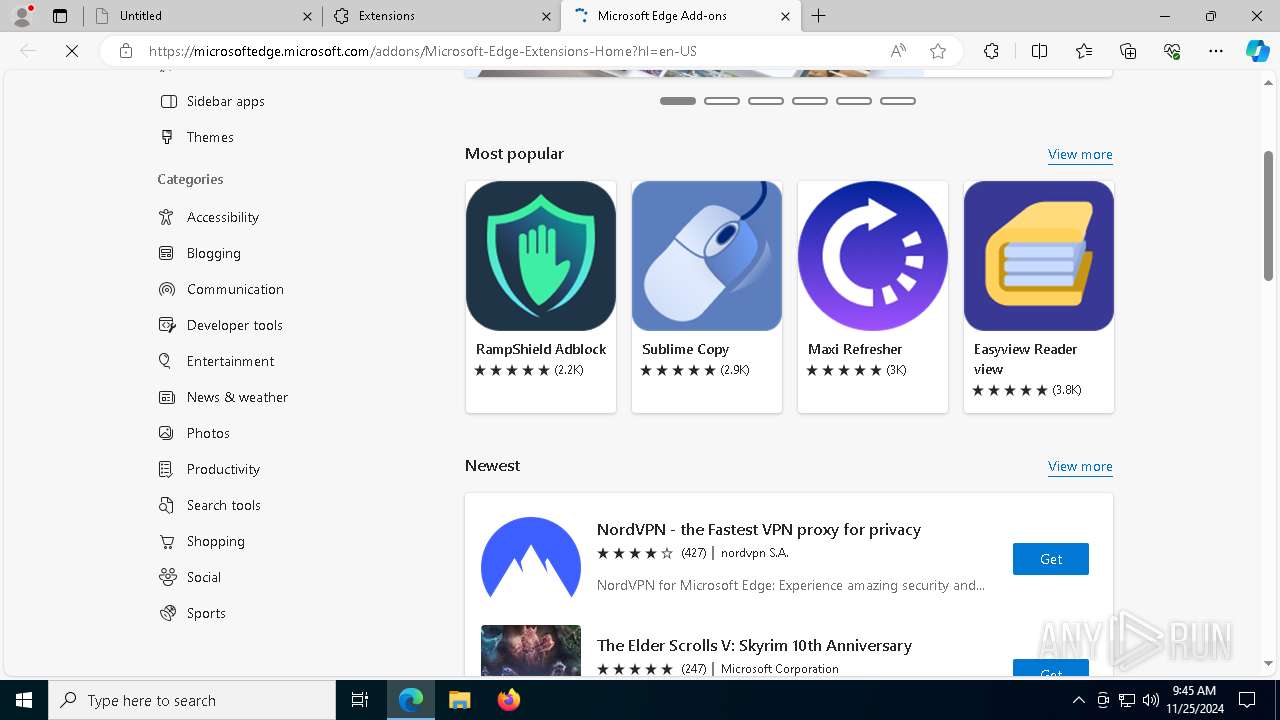Click the Sublime Copy title
The width and height of the screenshot is (1280, 720).
pyautogui.click(x=685, y=349)
